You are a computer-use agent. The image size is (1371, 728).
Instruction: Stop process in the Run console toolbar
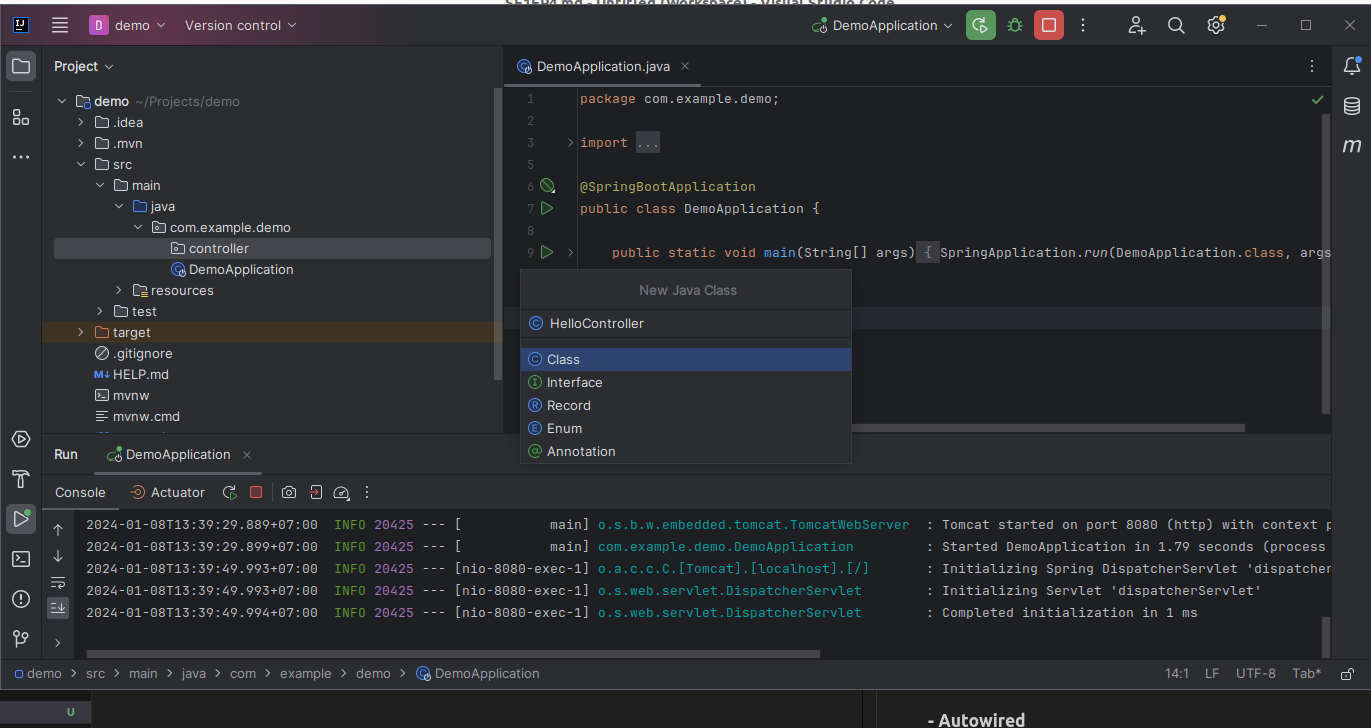256,492
